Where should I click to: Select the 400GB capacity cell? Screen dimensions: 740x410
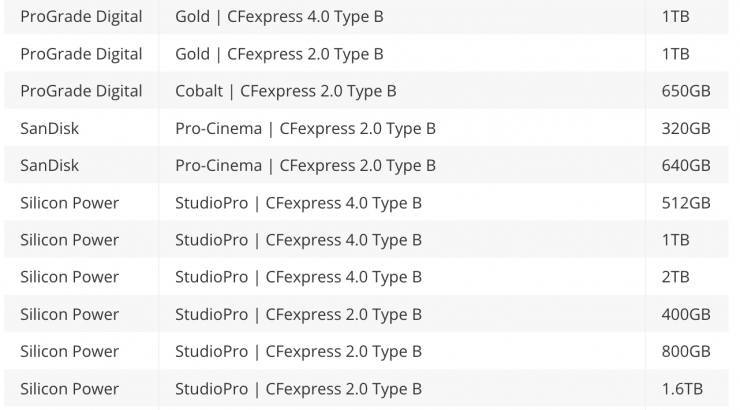(x=686, y=314)
